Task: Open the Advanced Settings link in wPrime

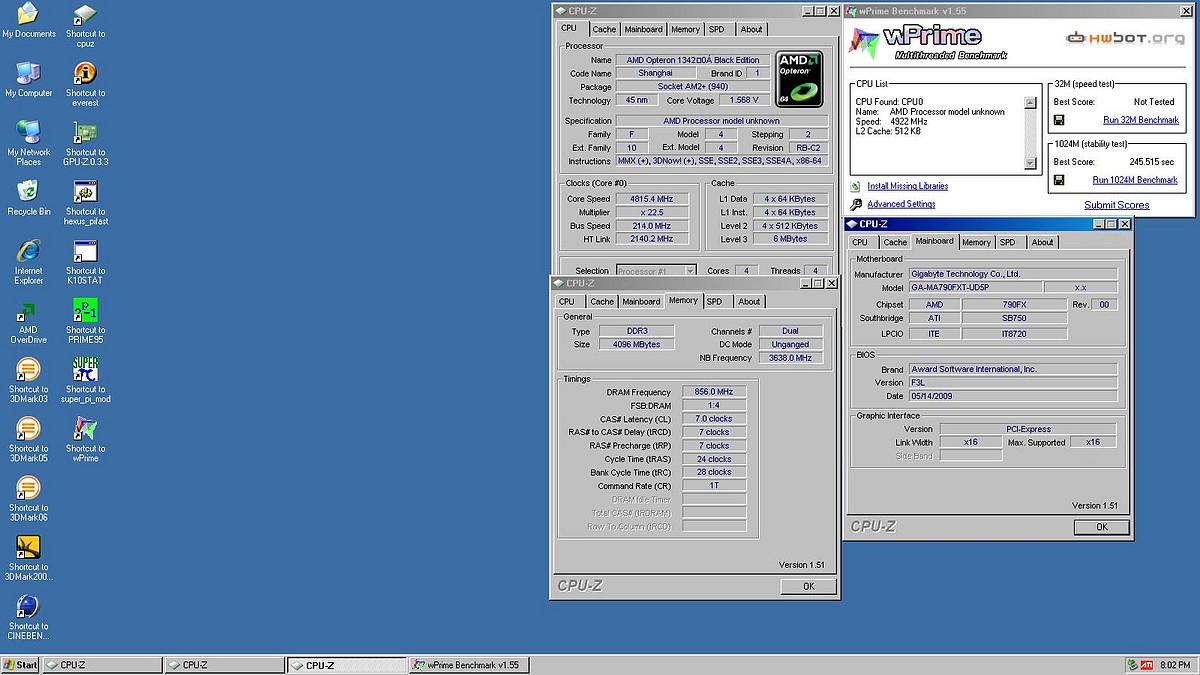Action: pyautogui.click(x=901, y=204)
